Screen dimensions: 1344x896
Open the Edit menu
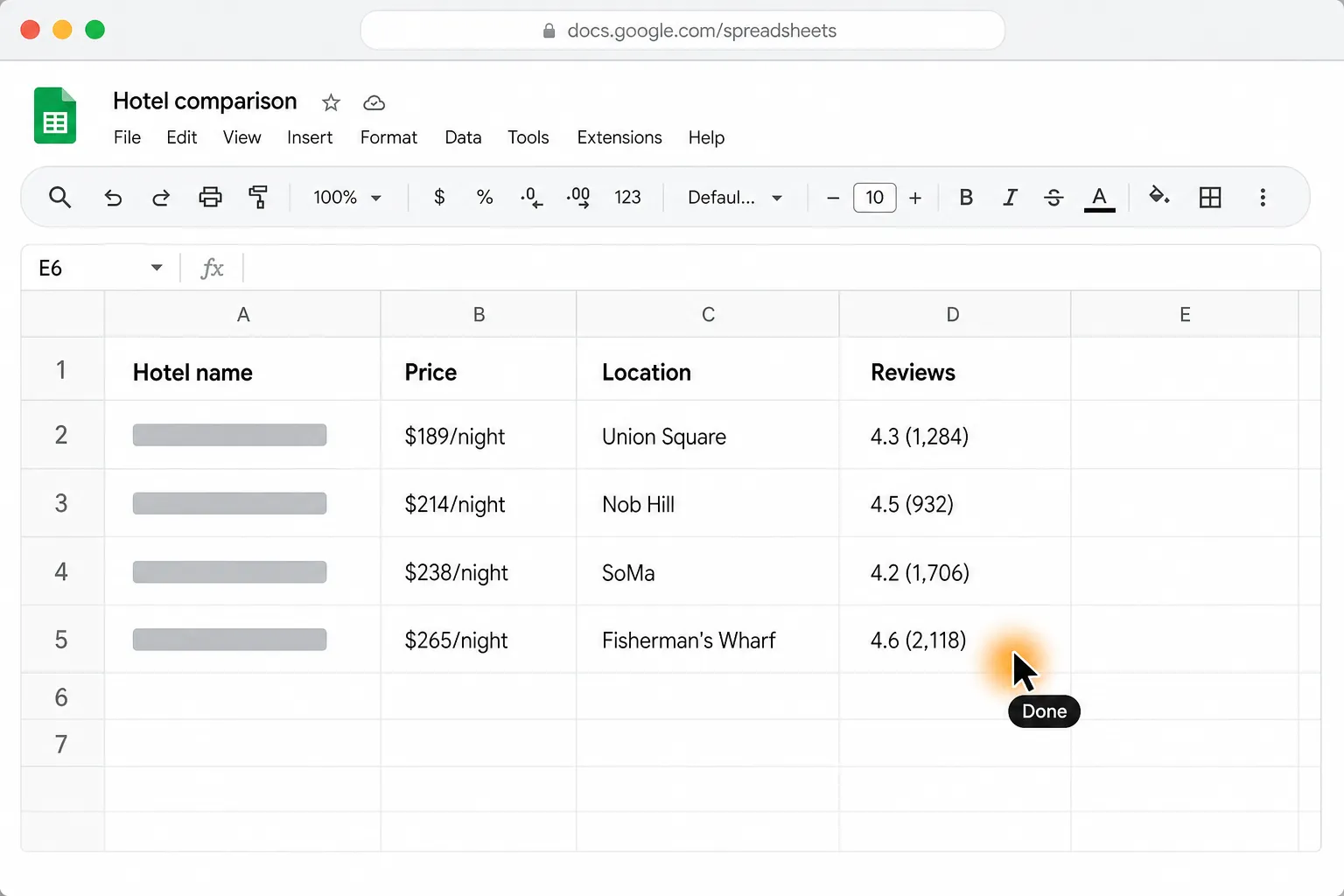[182, 137]
